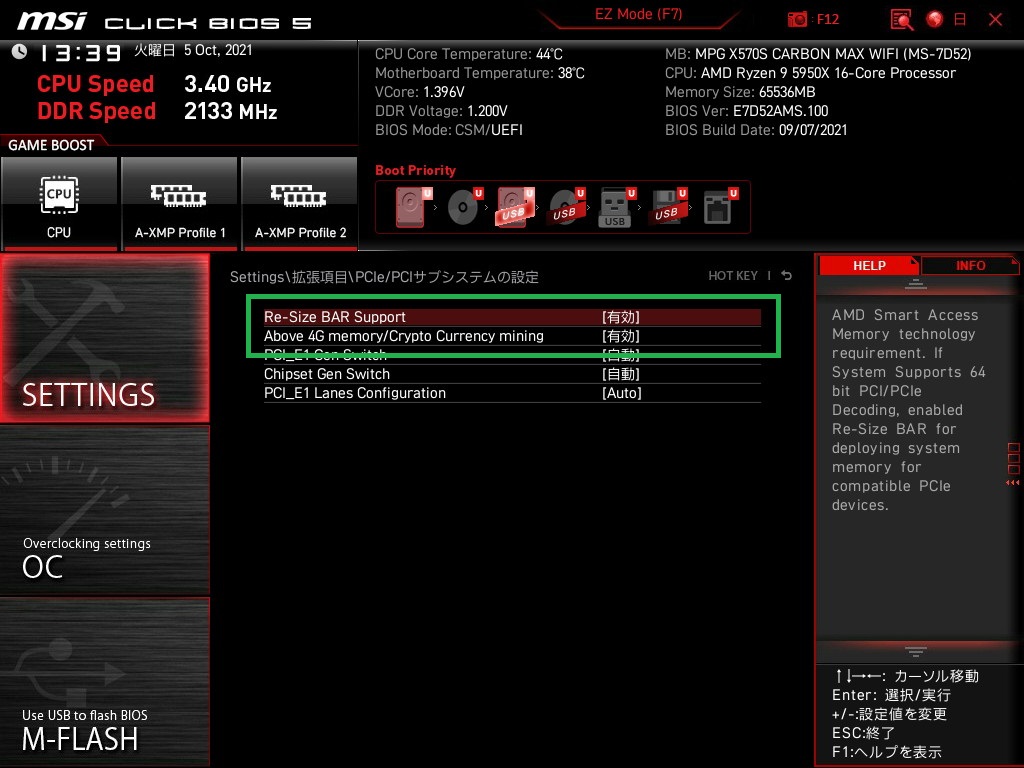Click the DDR Speed 2133 MHz value
Screen dimensions: 1024x768
pyautogui.click(x=231, y=111)
